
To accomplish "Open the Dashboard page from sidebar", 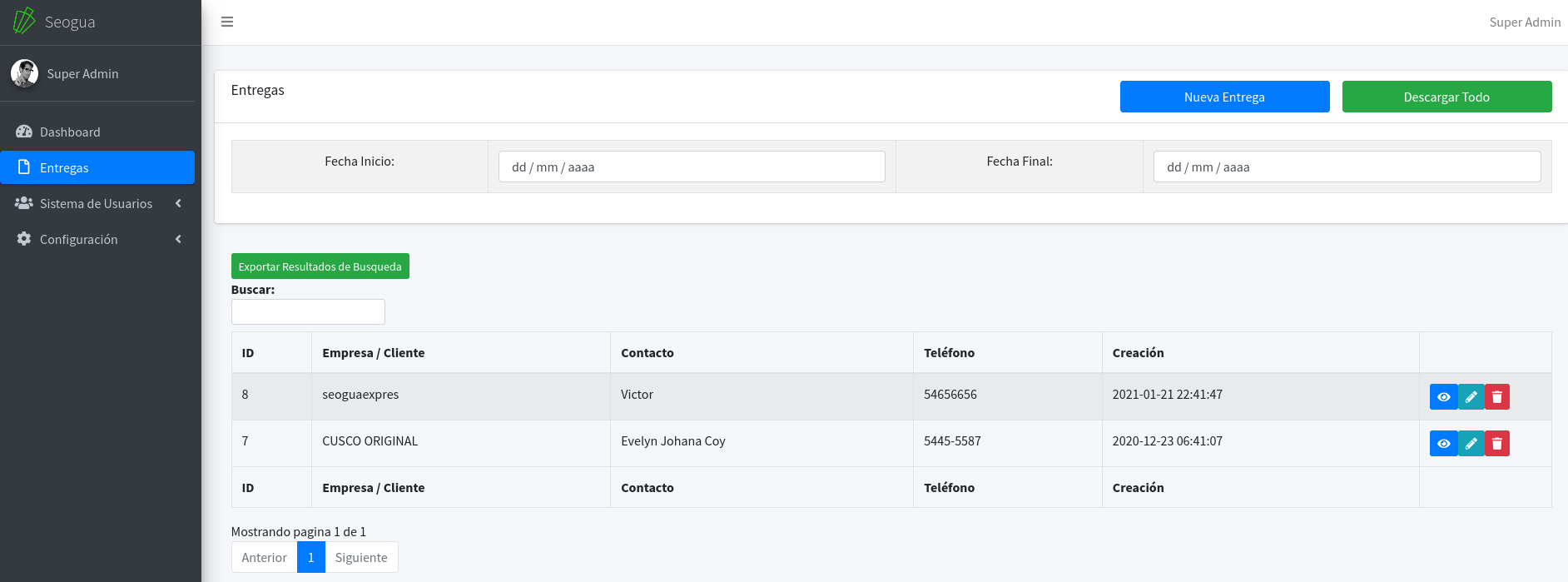I will 70,132.
